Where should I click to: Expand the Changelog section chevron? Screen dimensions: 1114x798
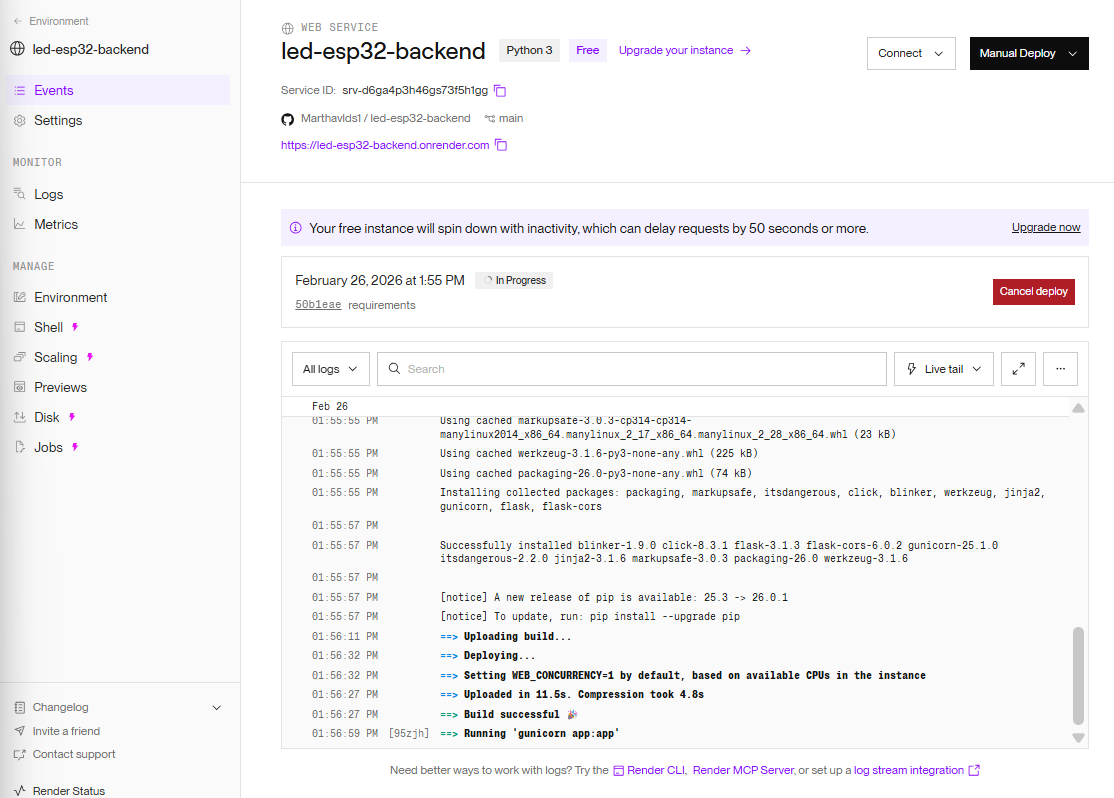(x=217, y=708)
